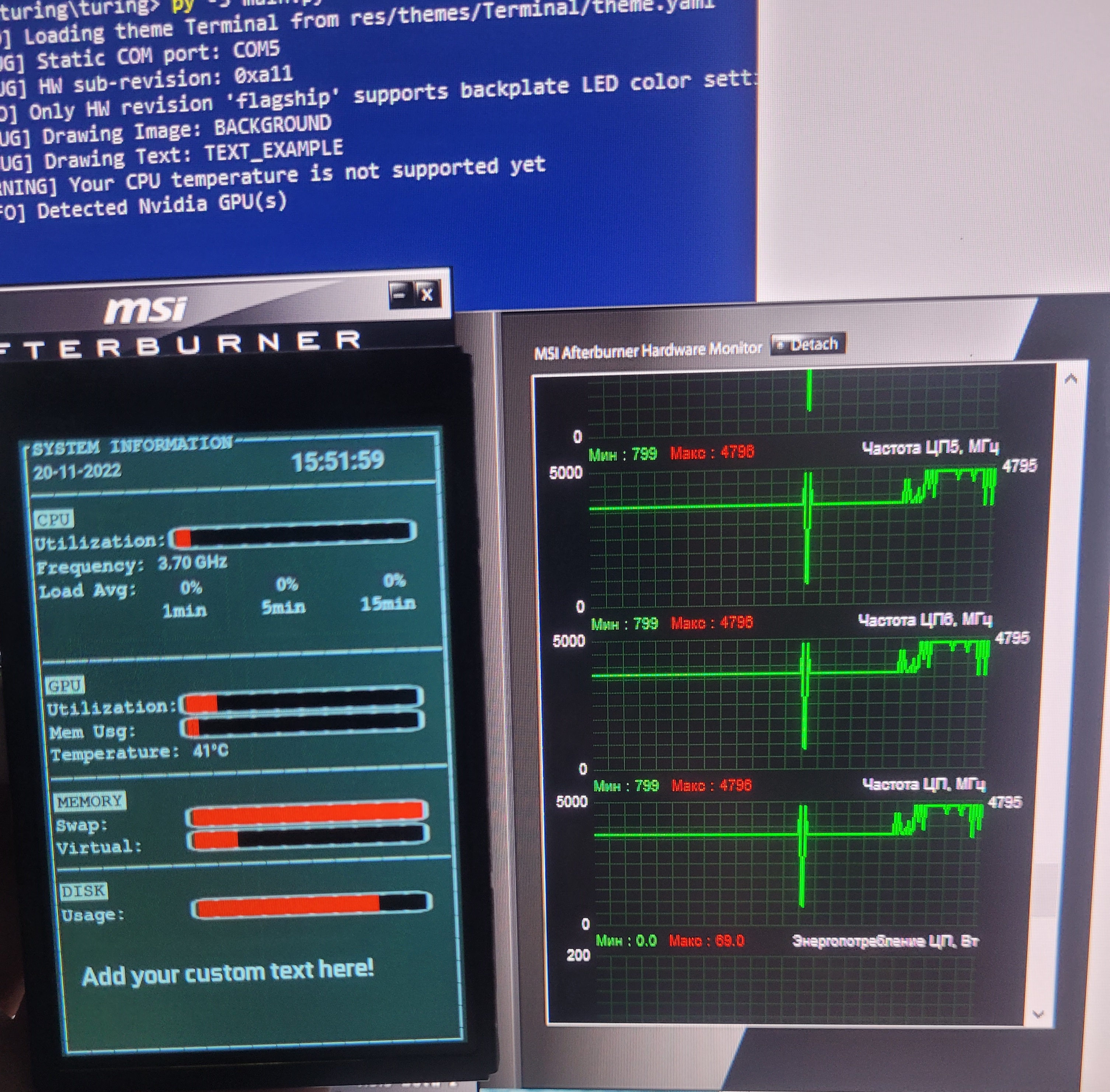1110x1092 pixels.
Task: Click the MSI Afterburner Hardware Monitor title
Action: 648,349
